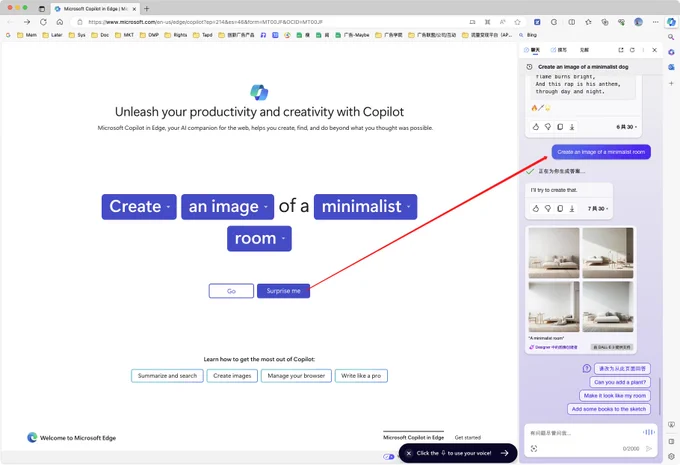Click Manage your browser button
680x465 pixels.
tap(296, 376)
